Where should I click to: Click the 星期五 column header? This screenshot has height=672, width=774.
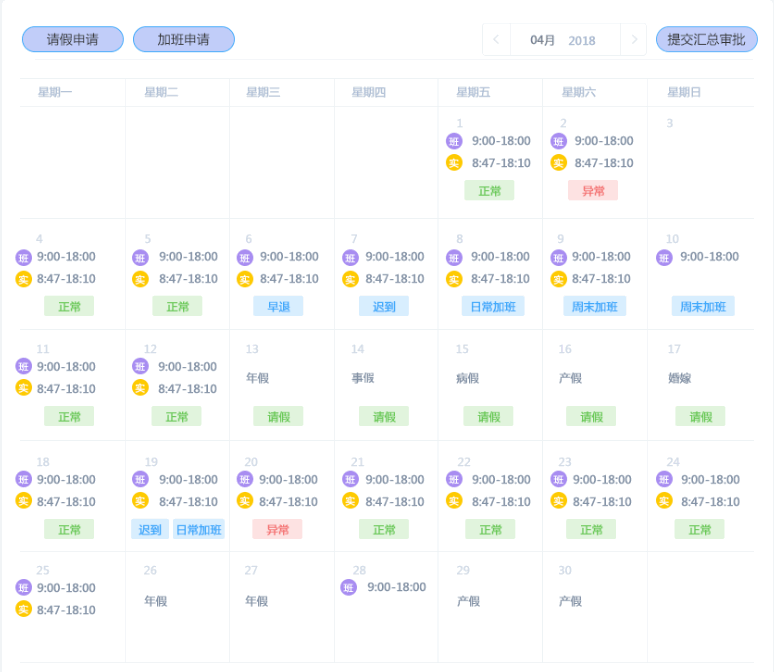(x=473, y=92)
